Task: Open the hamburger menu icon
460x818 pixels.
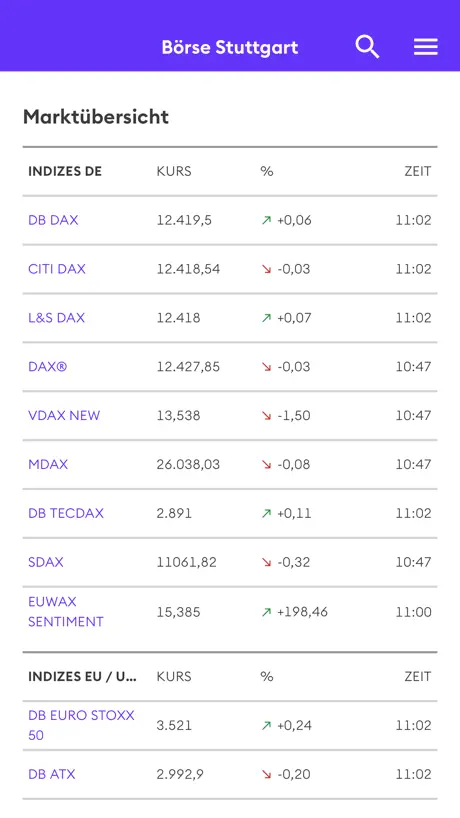Action: click(426, 47)
